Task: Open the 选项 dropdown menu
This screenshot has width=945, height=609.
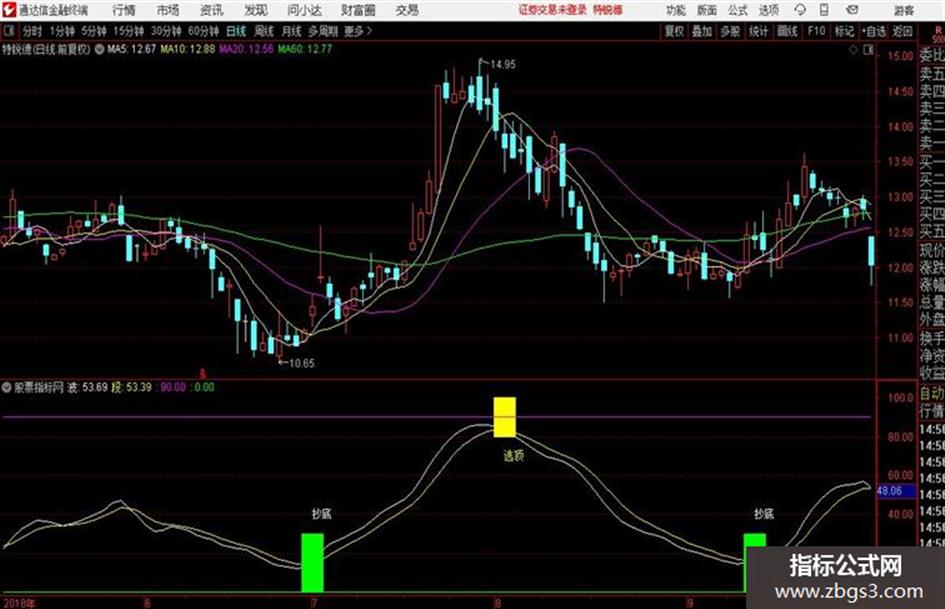Action: point(769,10)
